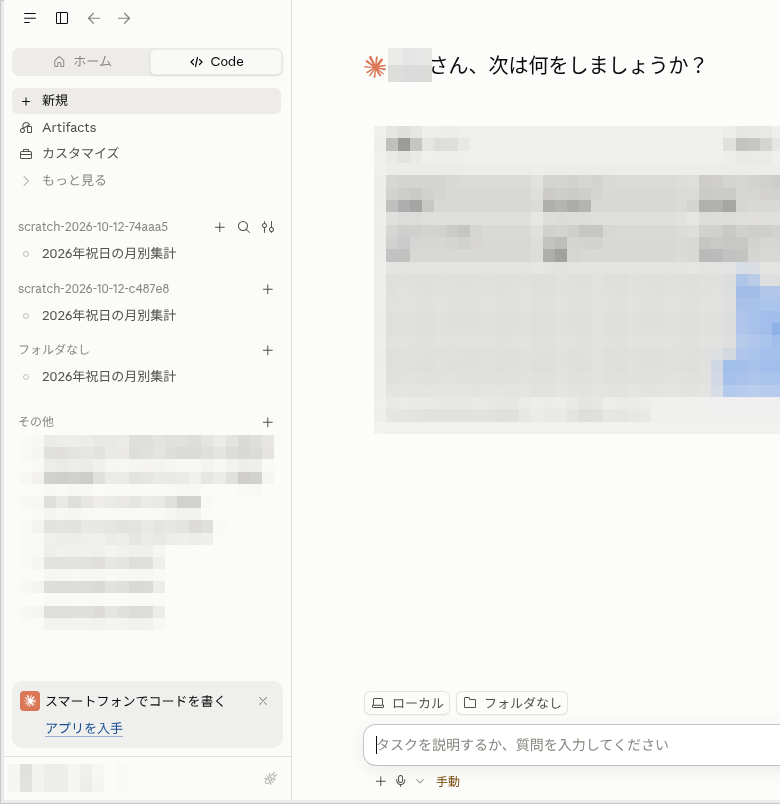Add session in フォルダなし group
780x804 pixels.
[x=268, y=350]
